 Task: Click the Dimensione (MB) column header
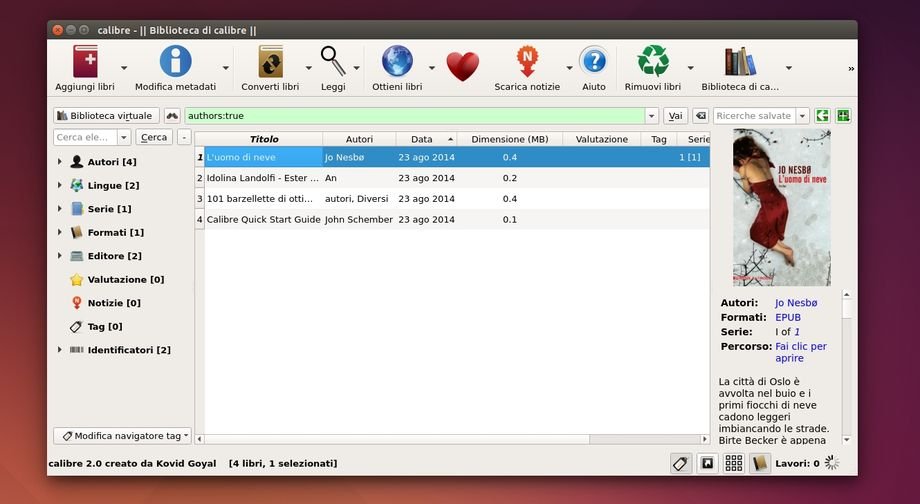tap(509, 139)
